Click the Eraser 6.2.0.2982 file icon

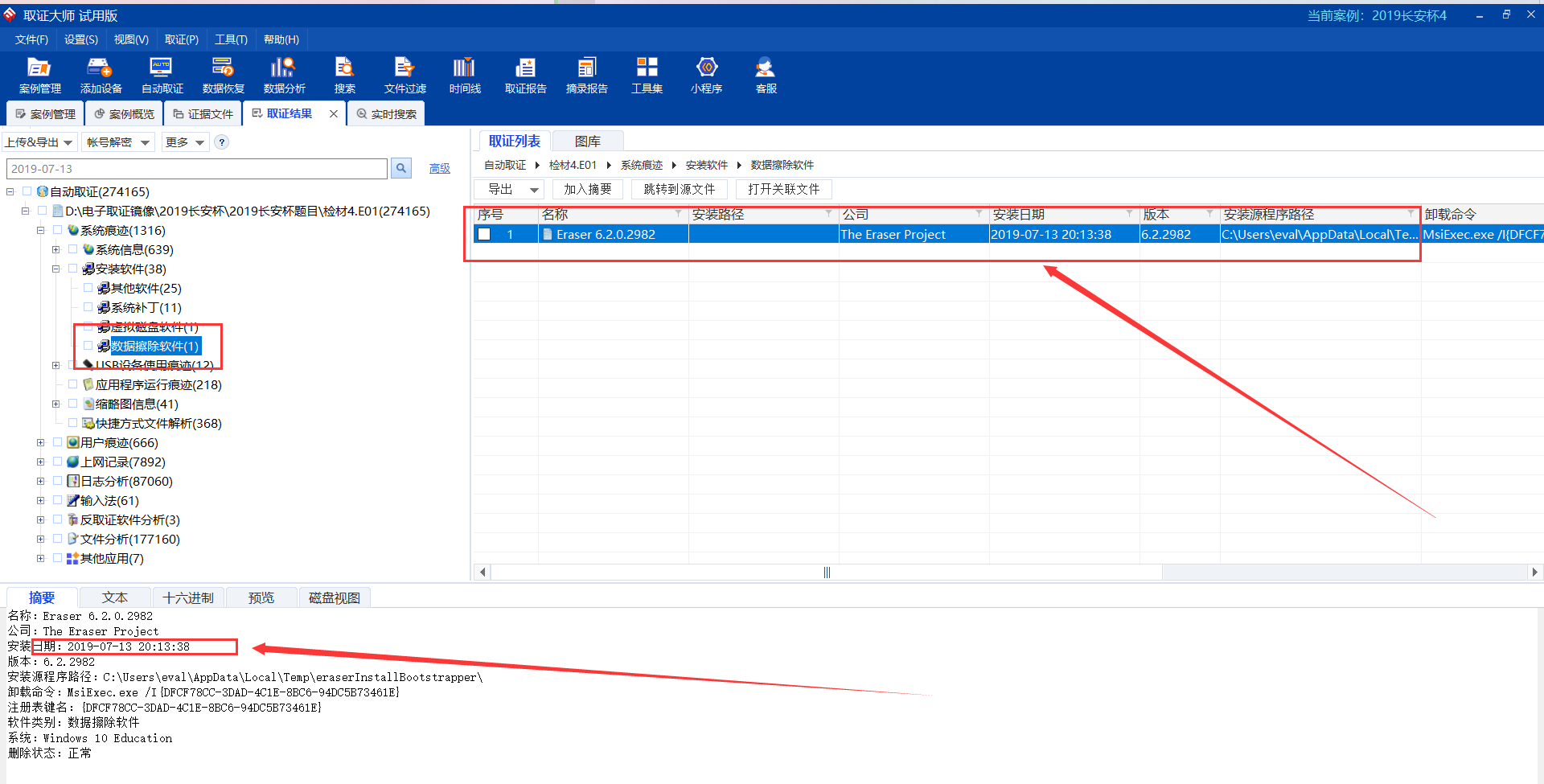coord(547,234)
